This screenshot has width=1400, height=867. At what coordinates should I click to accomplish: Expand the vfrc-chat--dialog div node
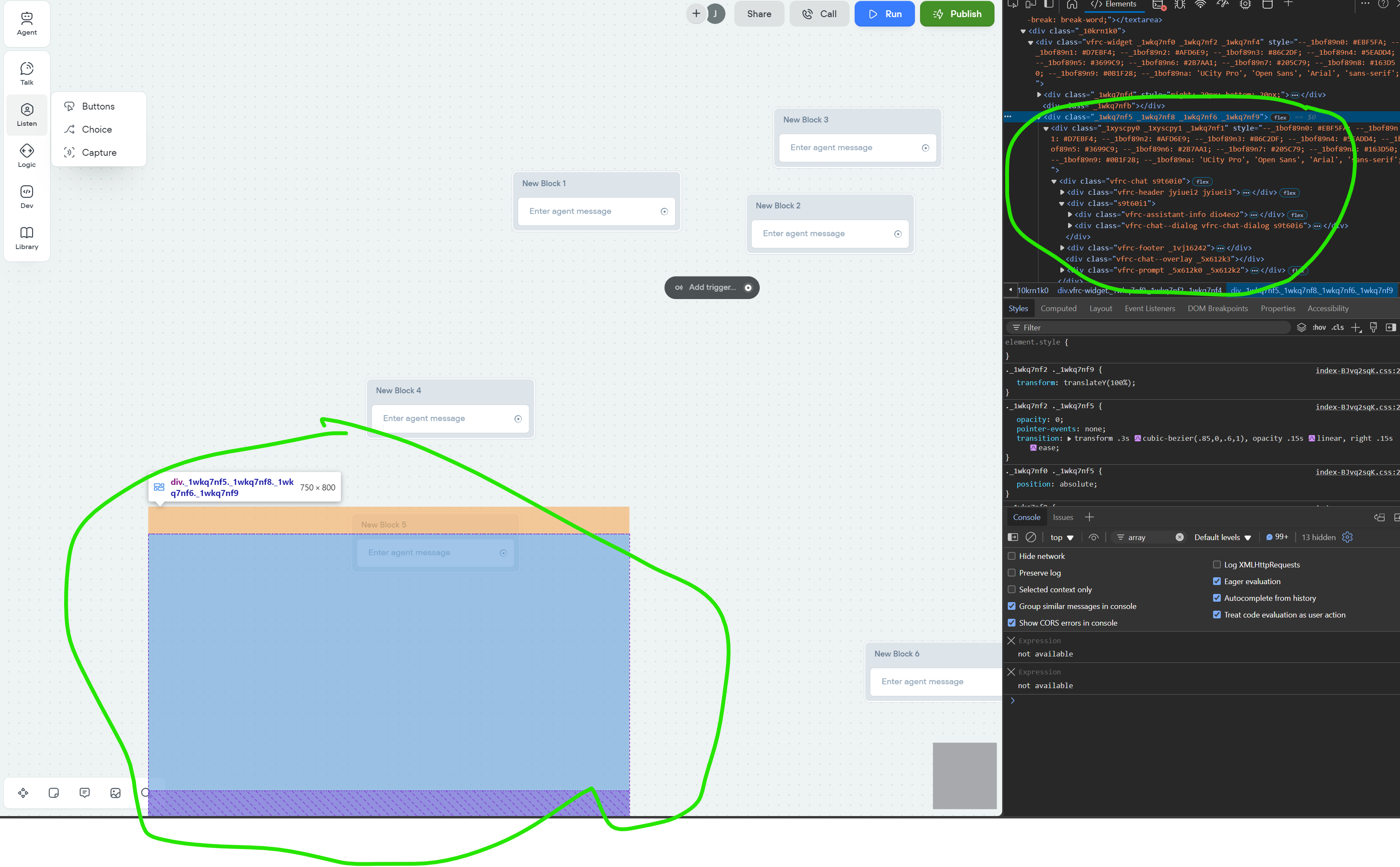[1069, 226]
